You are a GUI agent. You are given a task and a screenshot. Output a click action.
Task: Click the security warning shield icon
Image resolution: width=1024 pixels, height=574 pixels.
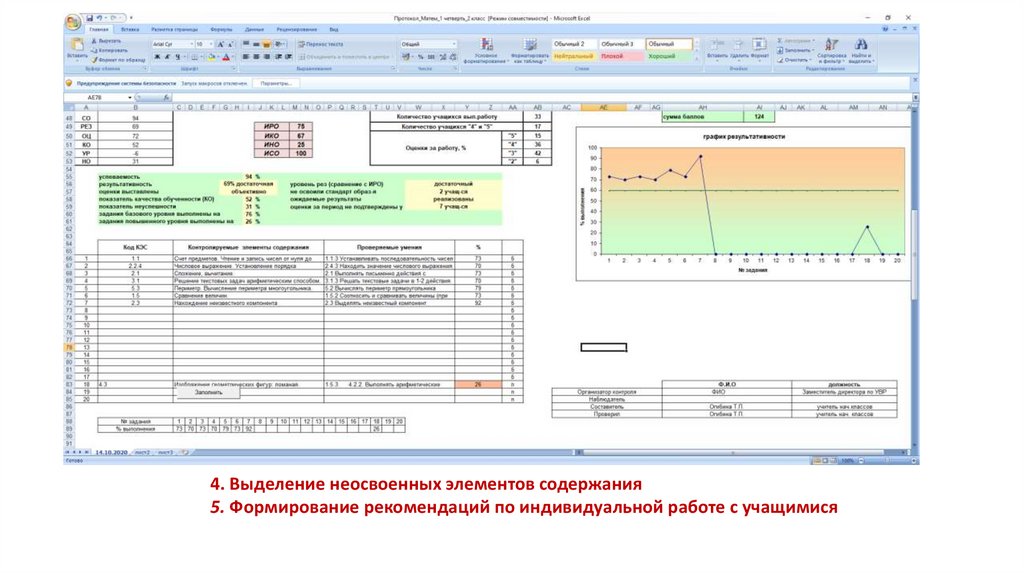[x=69, y=83]
